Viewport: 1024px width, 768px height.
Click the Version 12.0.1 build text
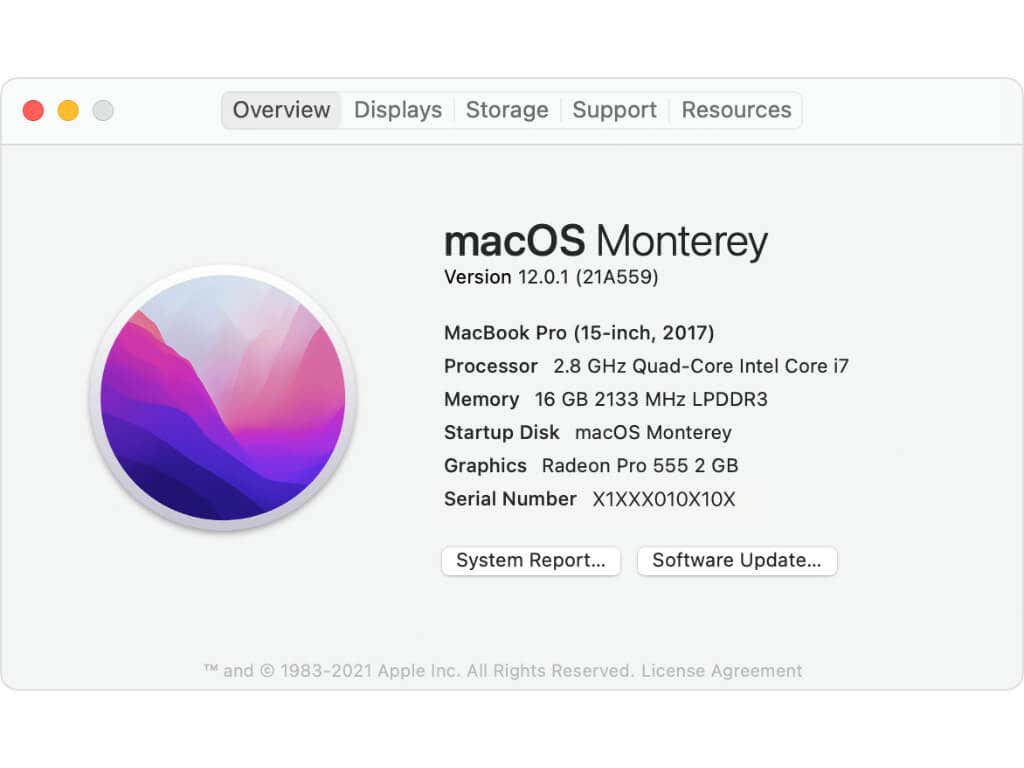pyautogui.click(x=551, y=277)
